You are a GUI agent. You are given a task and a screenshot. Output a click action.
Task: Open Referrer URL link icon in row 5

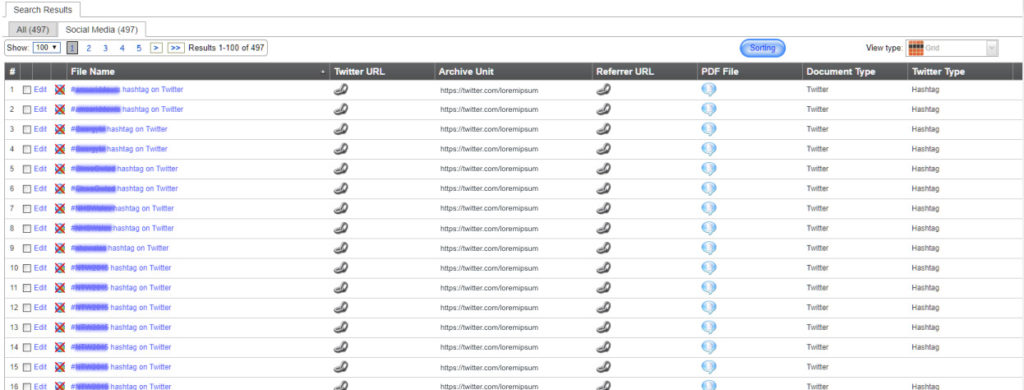(603, 169)
